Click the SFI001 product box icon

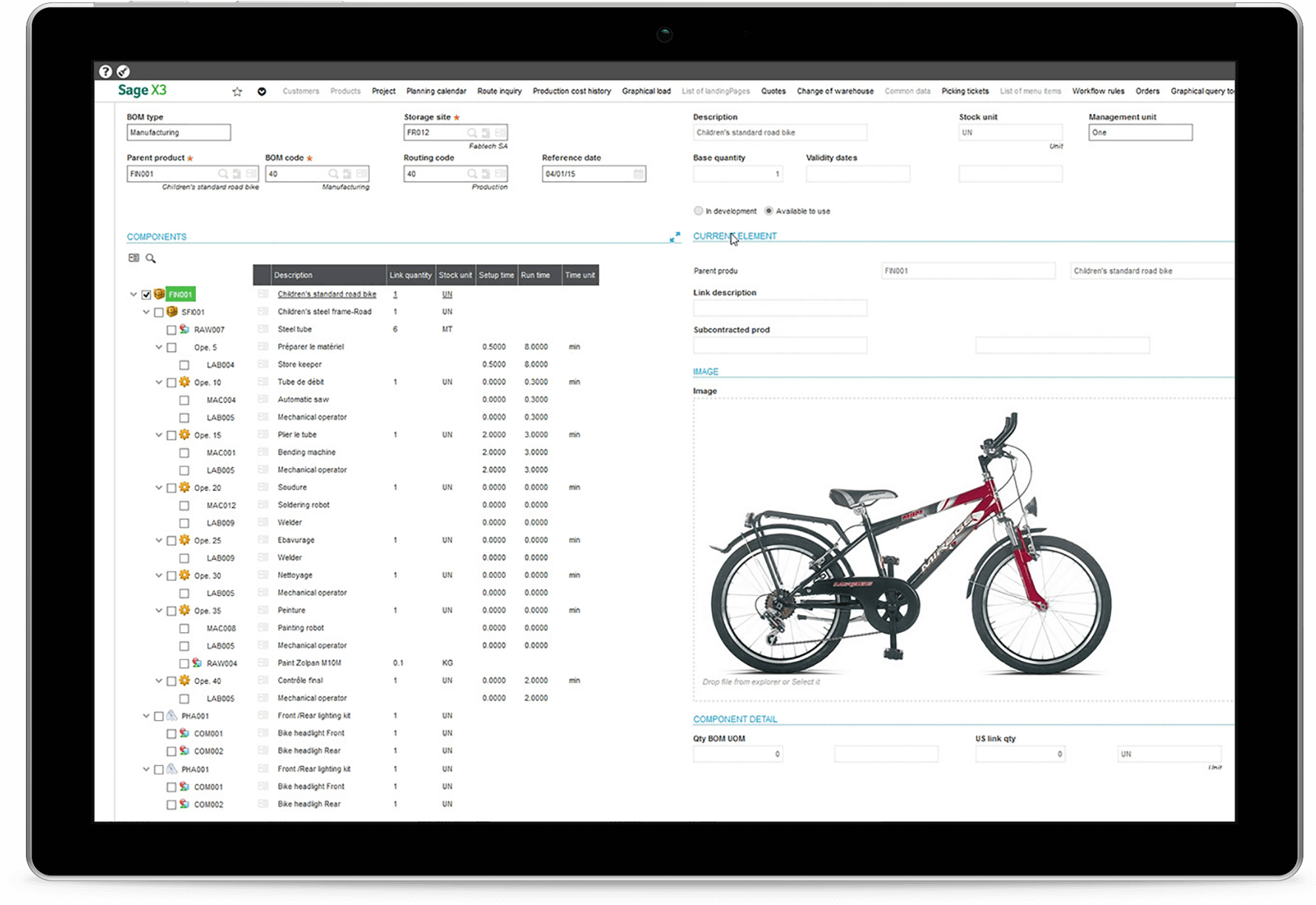click(x=172, y=312)
